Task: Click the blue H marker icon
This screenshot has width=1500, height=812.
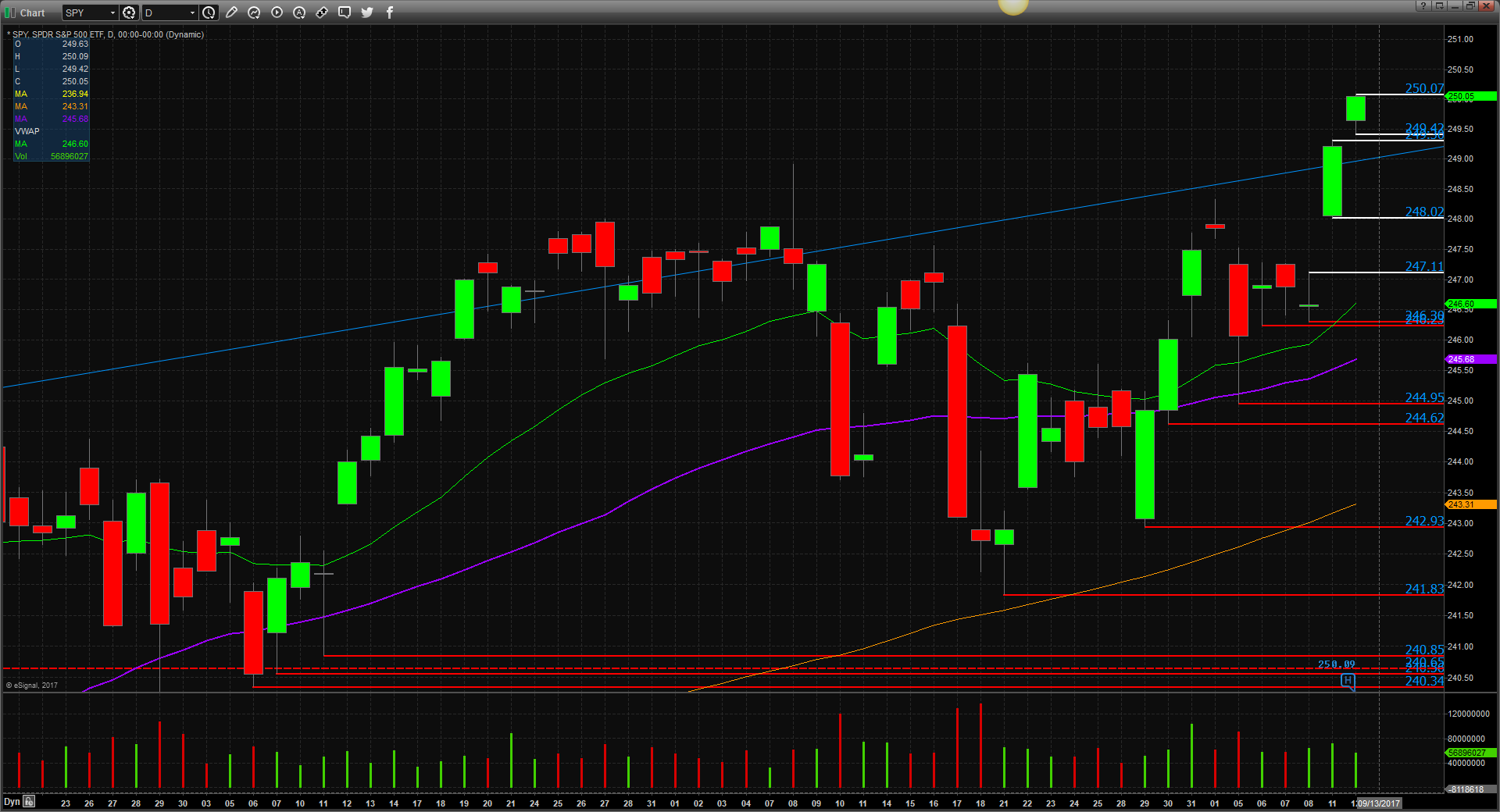Action: [1348, 681]
